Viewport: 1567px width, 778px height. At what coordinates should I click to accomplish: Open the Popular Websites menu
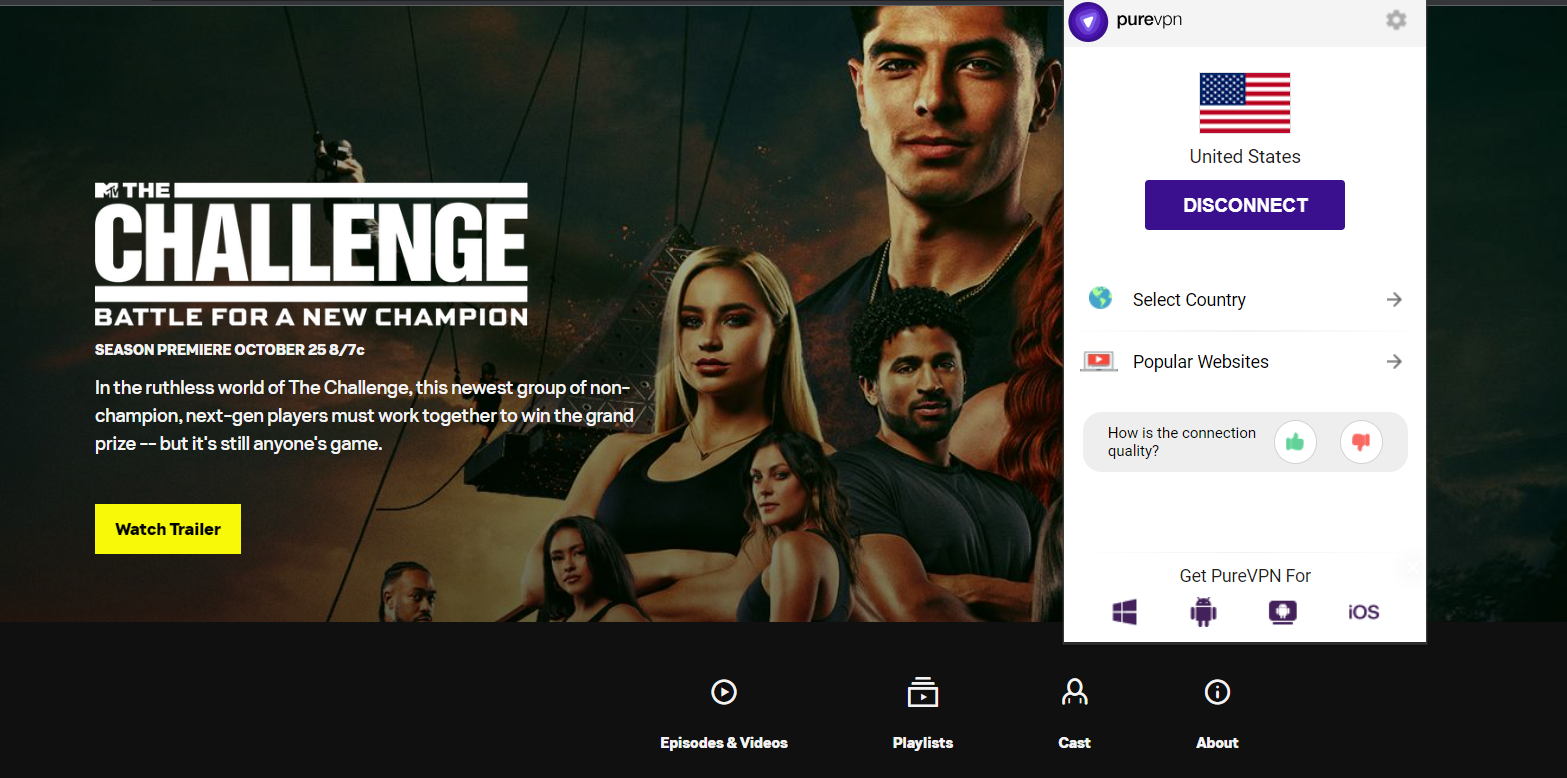click(1245, 361)
